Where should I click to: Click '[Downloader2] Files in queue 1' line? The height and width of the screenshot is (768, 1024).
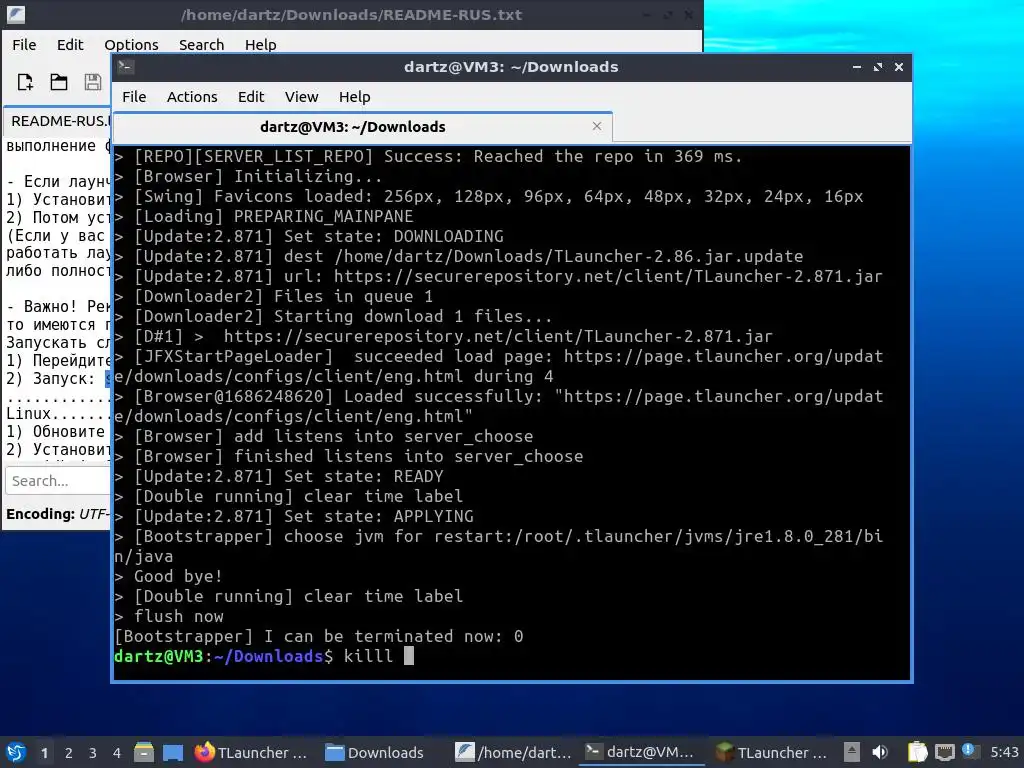point(274,296)
